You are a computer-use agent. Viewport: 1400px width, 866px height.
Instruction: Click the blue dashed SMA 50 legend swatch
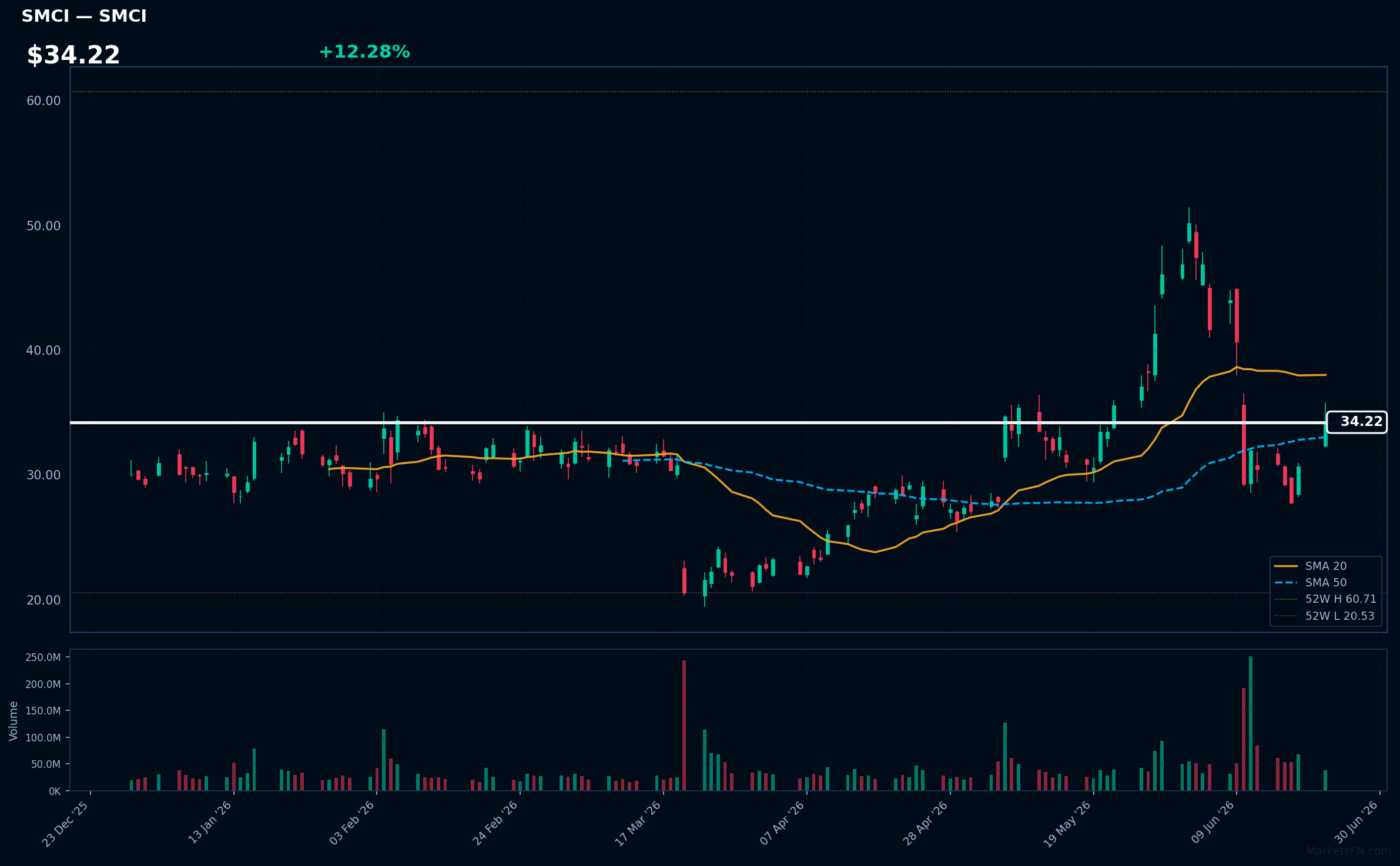pyautogui.click(x=1286, y=583)
